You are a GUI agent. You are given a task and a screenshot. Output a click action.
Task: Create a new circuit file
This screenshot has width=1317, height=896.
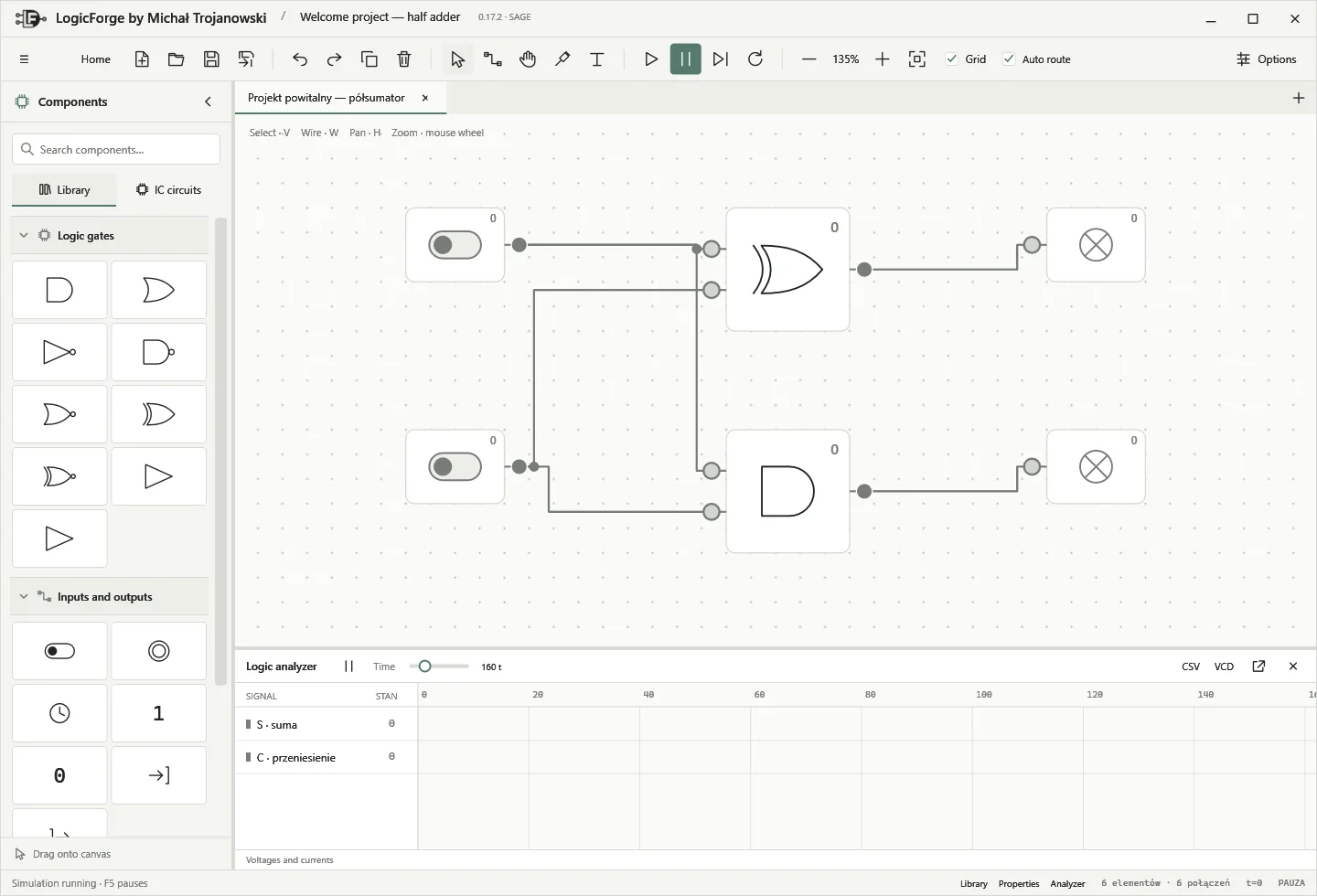142,59
